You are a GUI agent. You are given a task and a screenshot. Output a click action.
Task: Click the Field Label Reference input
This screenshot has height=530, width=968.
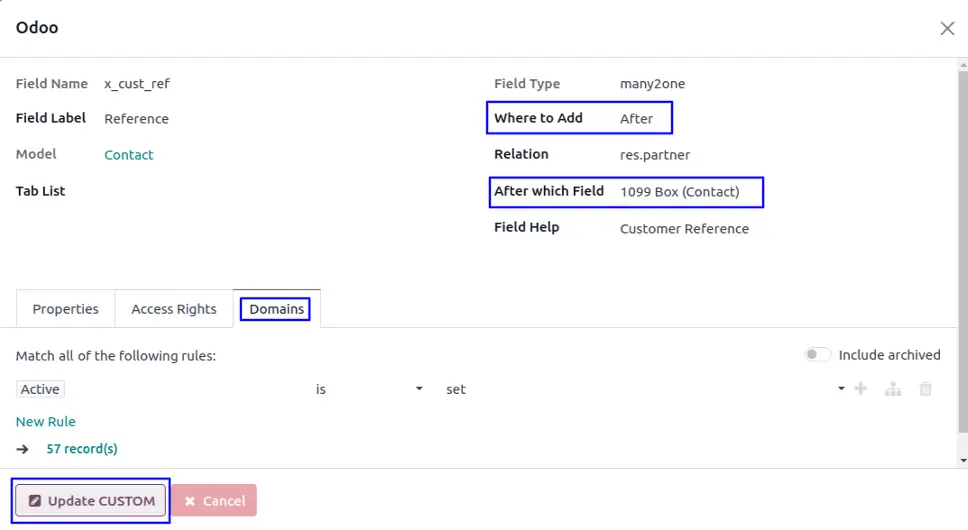(x=137, y=119)
